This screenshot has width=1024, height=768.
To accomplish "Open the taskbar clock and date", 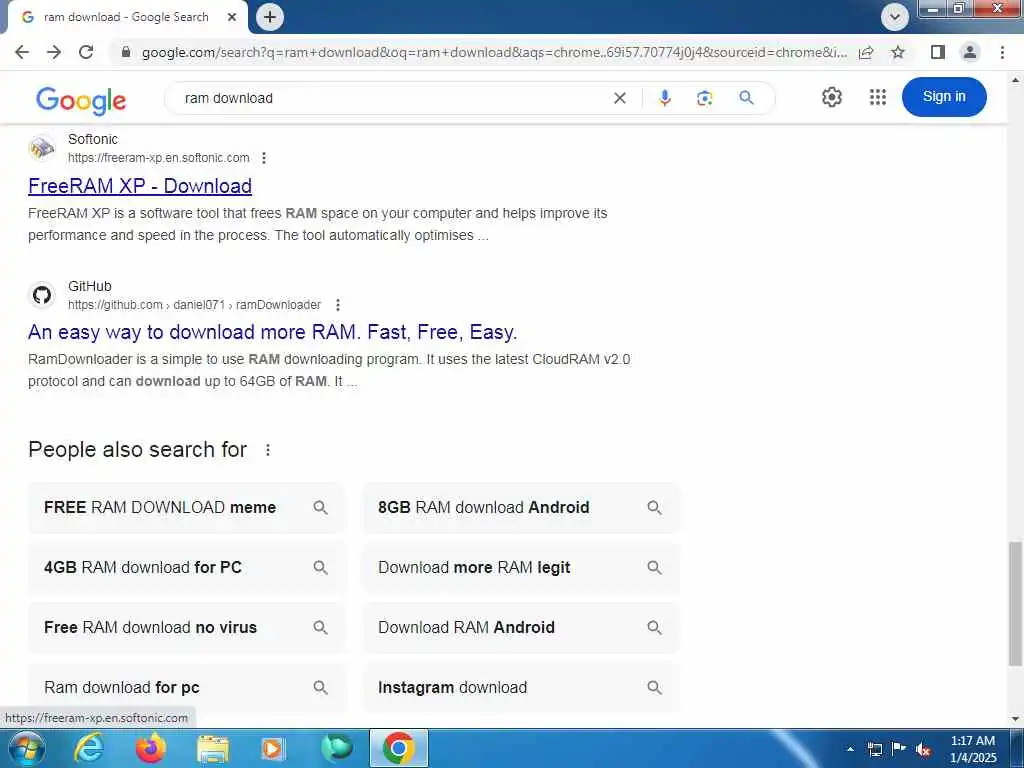I will point(972,749).
